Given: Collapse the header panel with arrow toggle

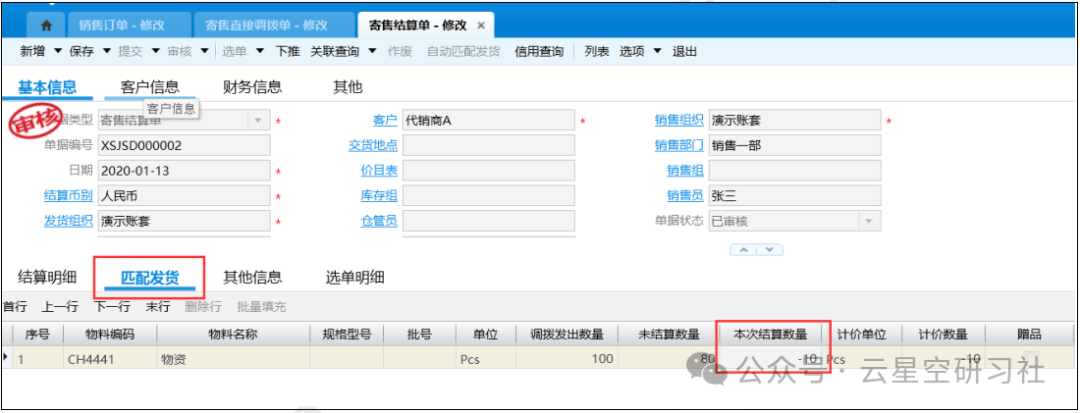Looking at the screenshot, I should click(758, 249).
